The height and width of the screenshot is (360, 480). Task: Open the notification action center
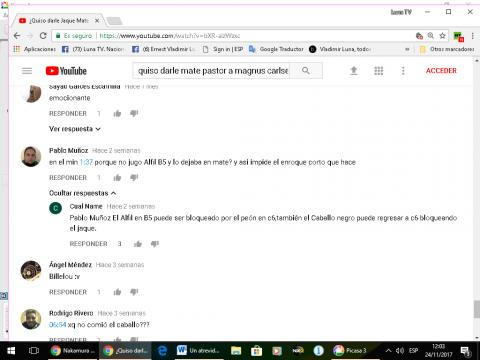tap(465, 351)
